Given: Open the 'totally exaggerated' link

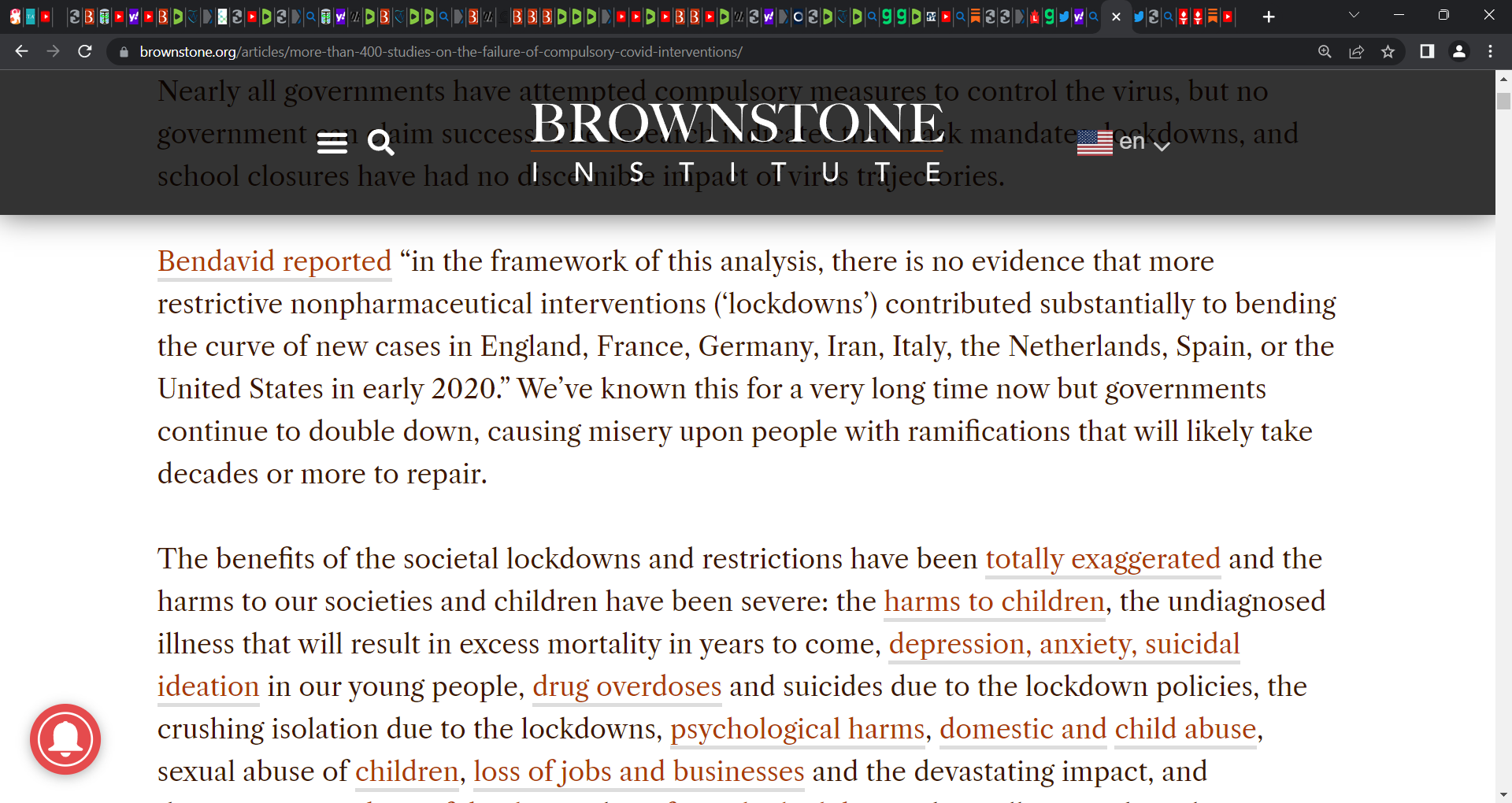Looking at the screenshot, I should pyautogui.click(x=1102, y=559).
